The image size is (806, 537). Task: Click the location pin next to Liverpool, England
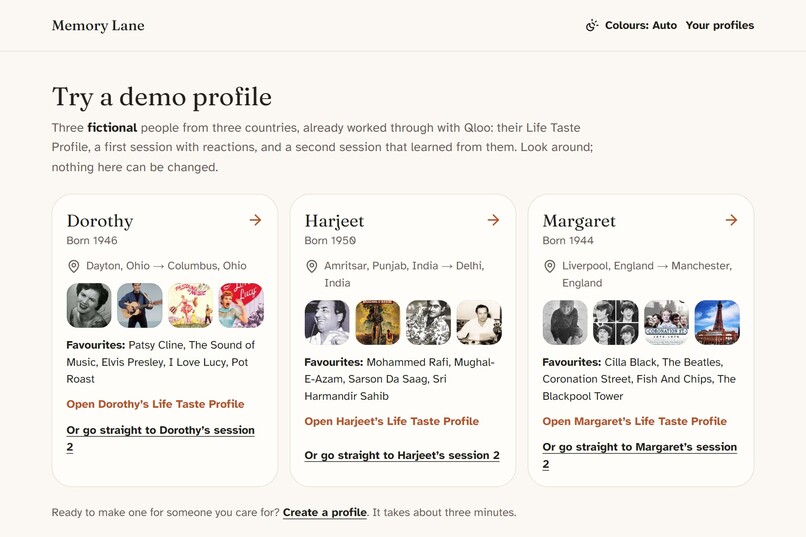[x=549, y=266]
